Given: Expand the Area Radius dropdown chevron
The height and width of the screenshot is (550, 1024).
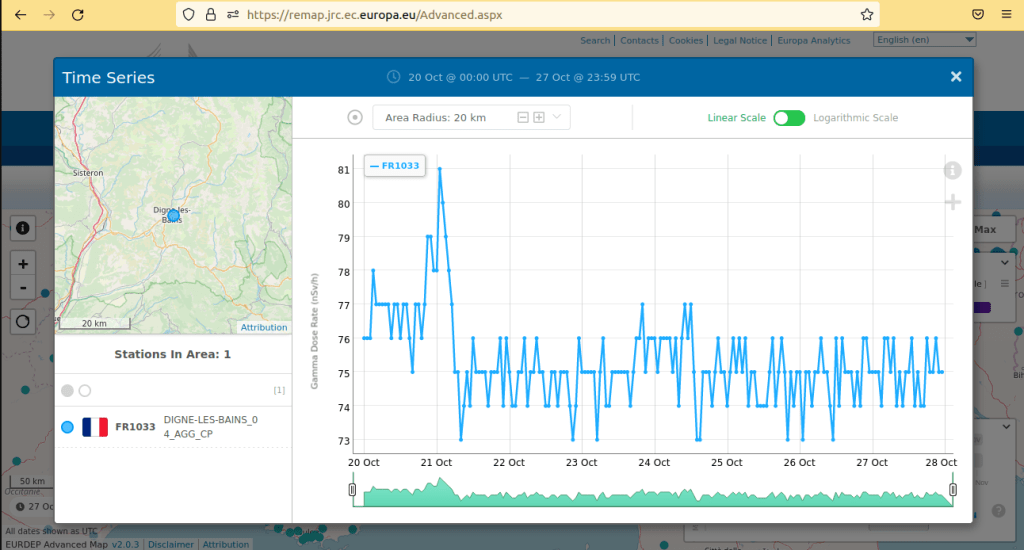Looking at the screenshot, I should point(557,118).
